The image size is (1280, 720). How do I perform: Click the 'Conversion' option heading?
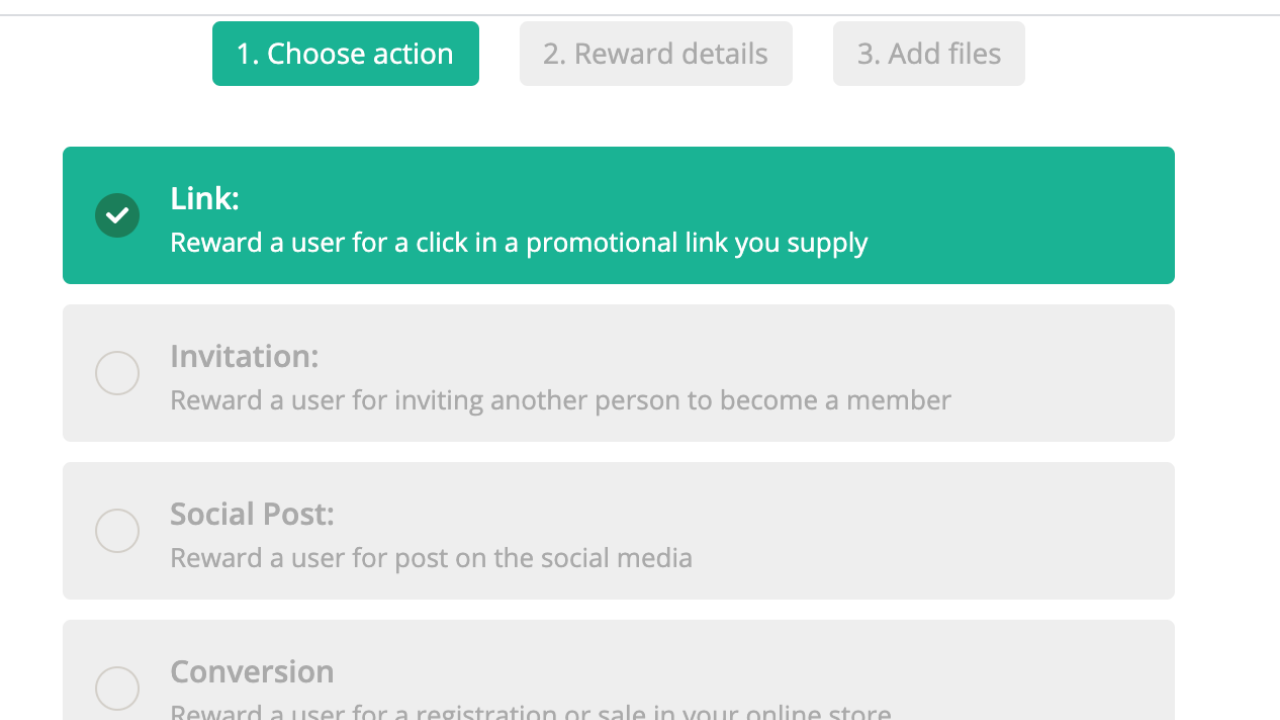coord(252,672)
